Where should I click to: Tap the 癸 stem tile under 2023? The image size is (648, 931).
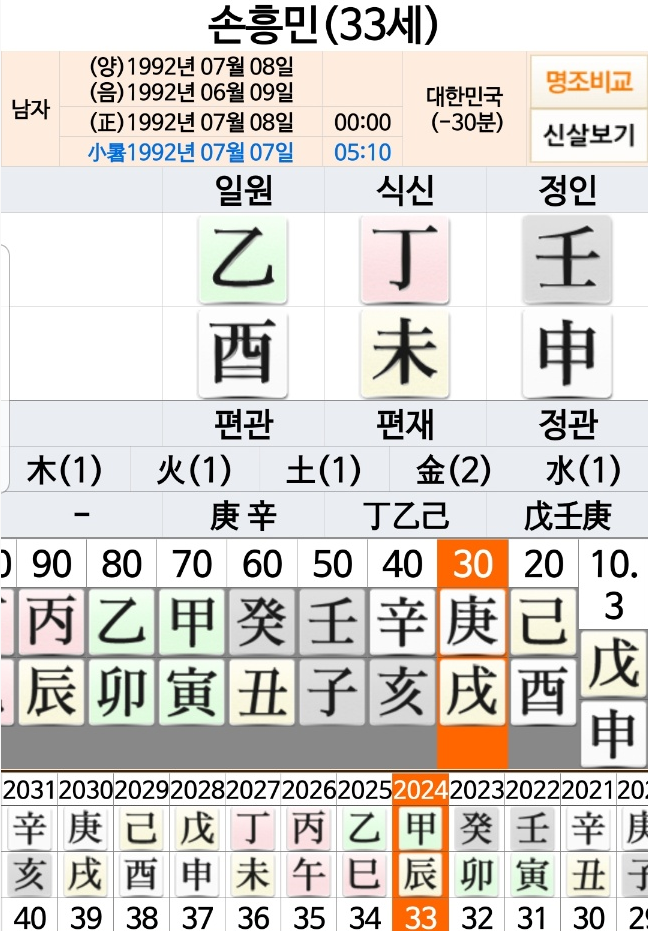[476, 828]
